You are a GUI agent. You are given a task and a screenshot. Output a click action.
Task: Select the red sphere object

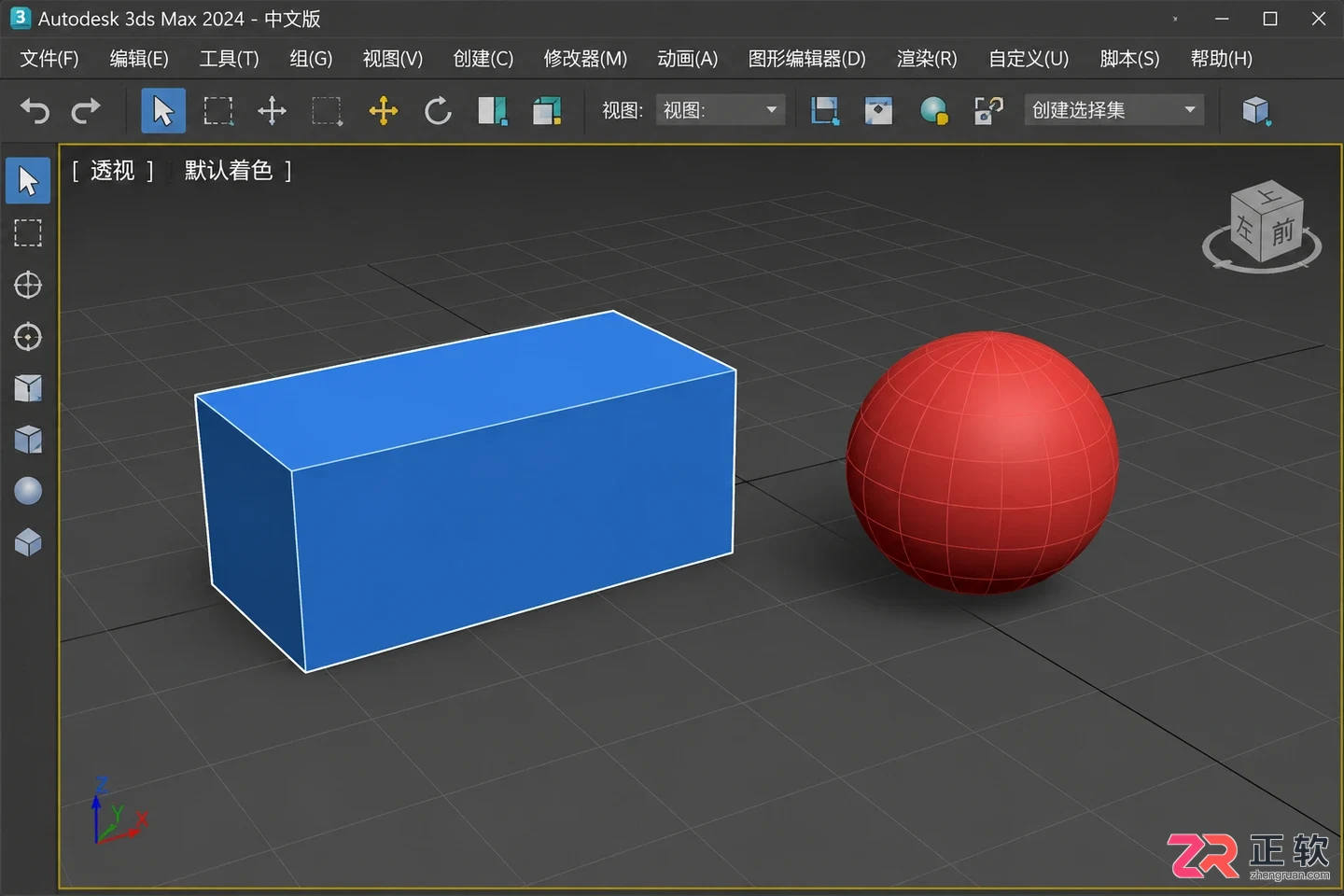[x=982, y=462]
